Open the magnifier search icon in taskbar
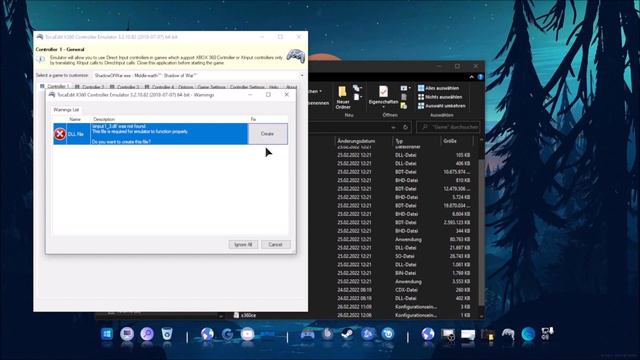Image resolution: width=640 pixels, height=360 pixels. (147, 334)
